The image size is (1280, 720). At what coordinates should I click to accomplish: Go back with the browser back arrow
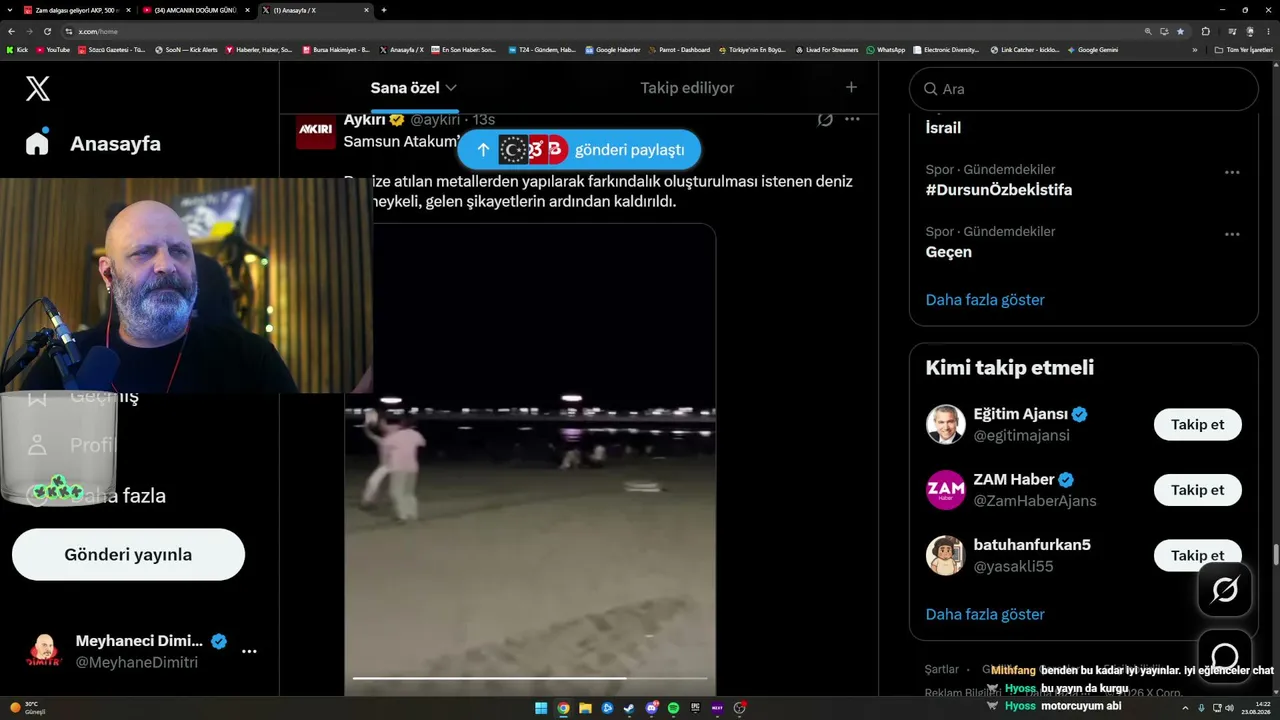click(x=11, y=31)
